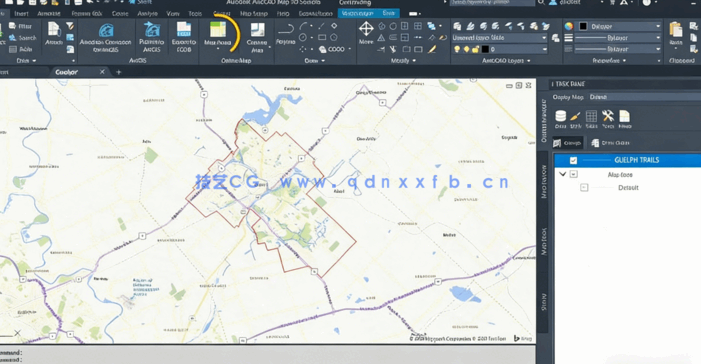
Task: Close the Guelph drawing tab
Action: [102, 72]
